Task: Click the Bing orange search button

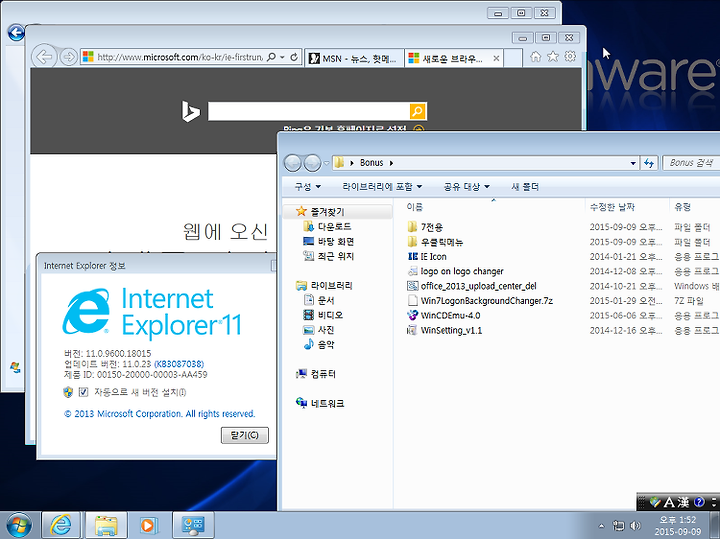Action: click(417, 111)
